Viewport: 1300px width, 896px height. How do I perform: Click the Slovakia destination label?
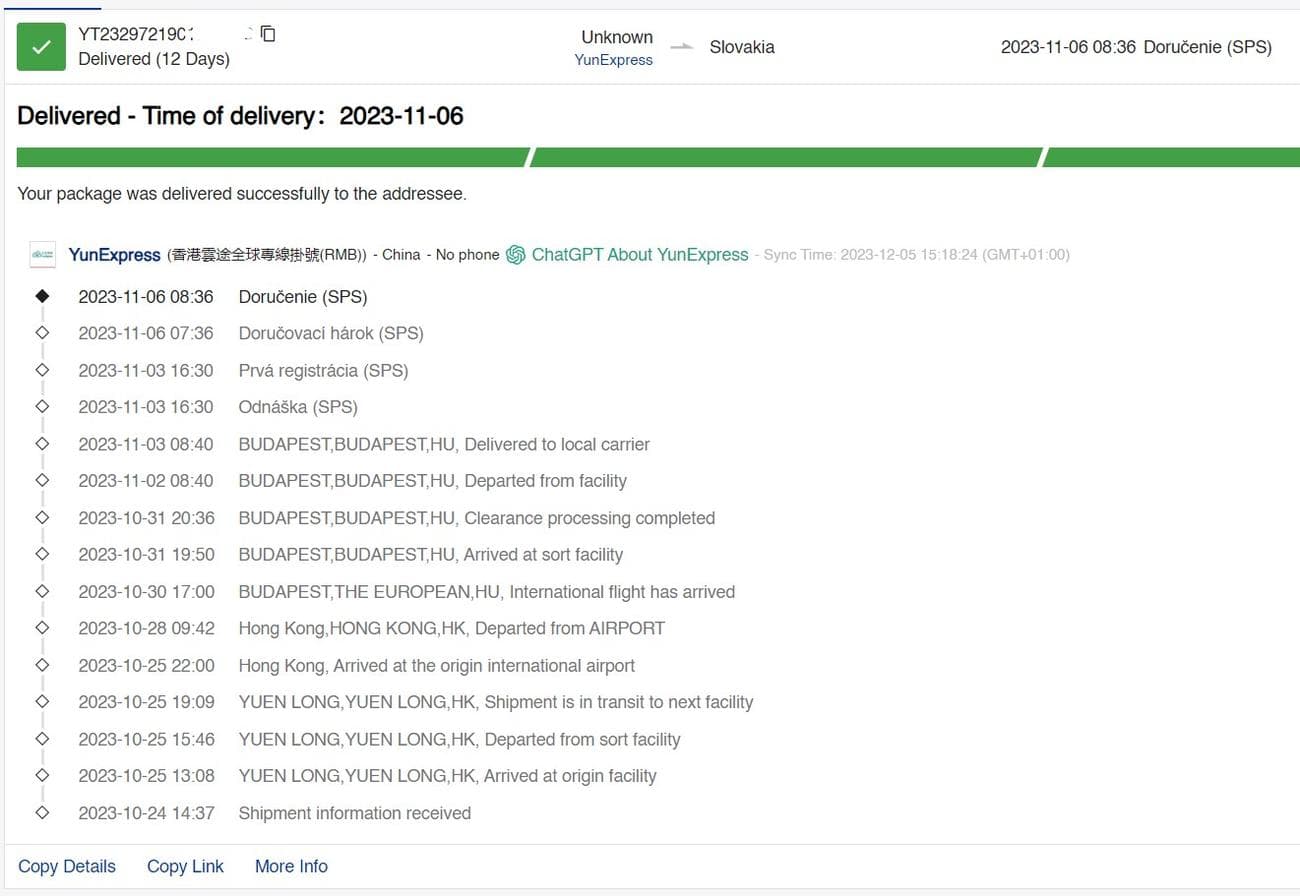pyautogui.click(x=742, y=47)
